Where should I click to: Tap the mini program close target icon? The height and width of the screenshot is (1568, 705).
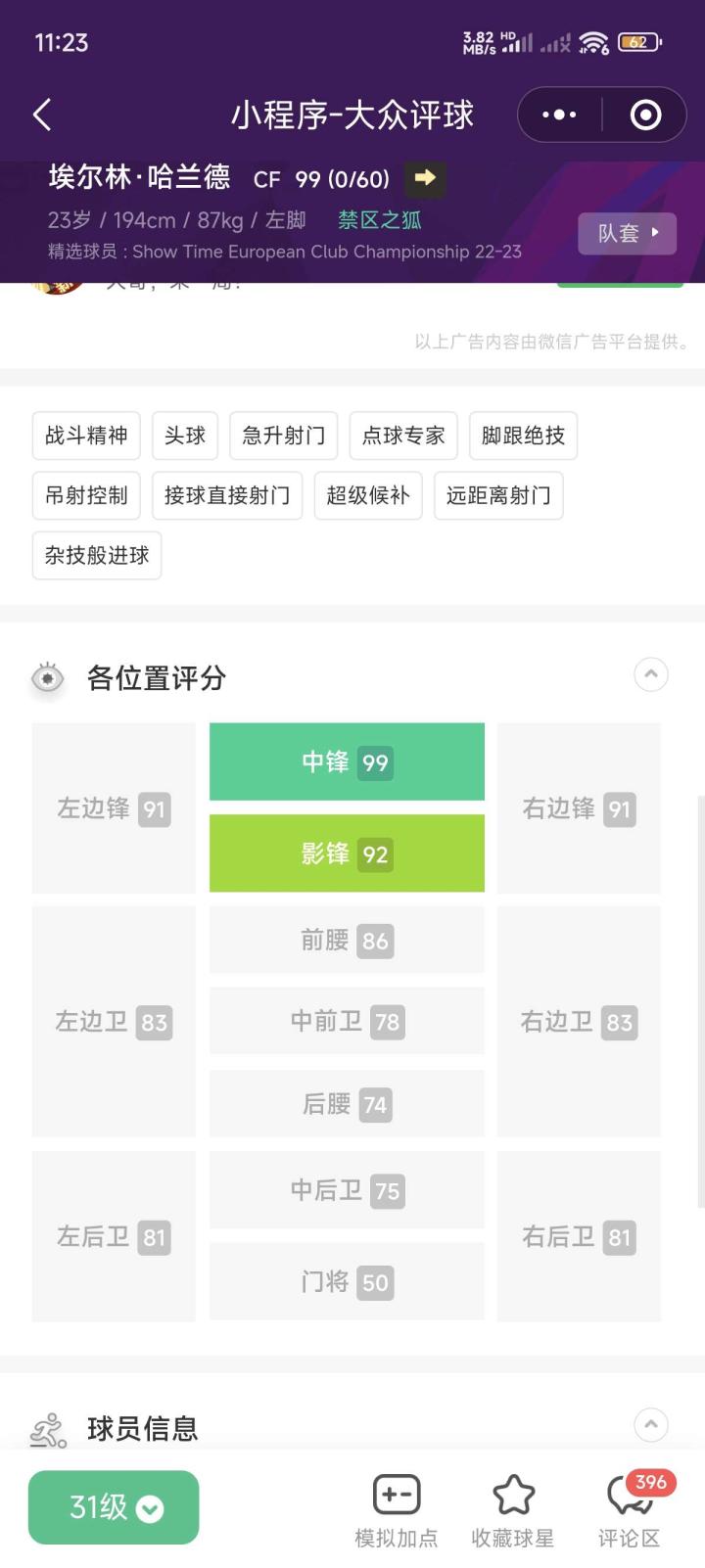[x=645, y=115]
